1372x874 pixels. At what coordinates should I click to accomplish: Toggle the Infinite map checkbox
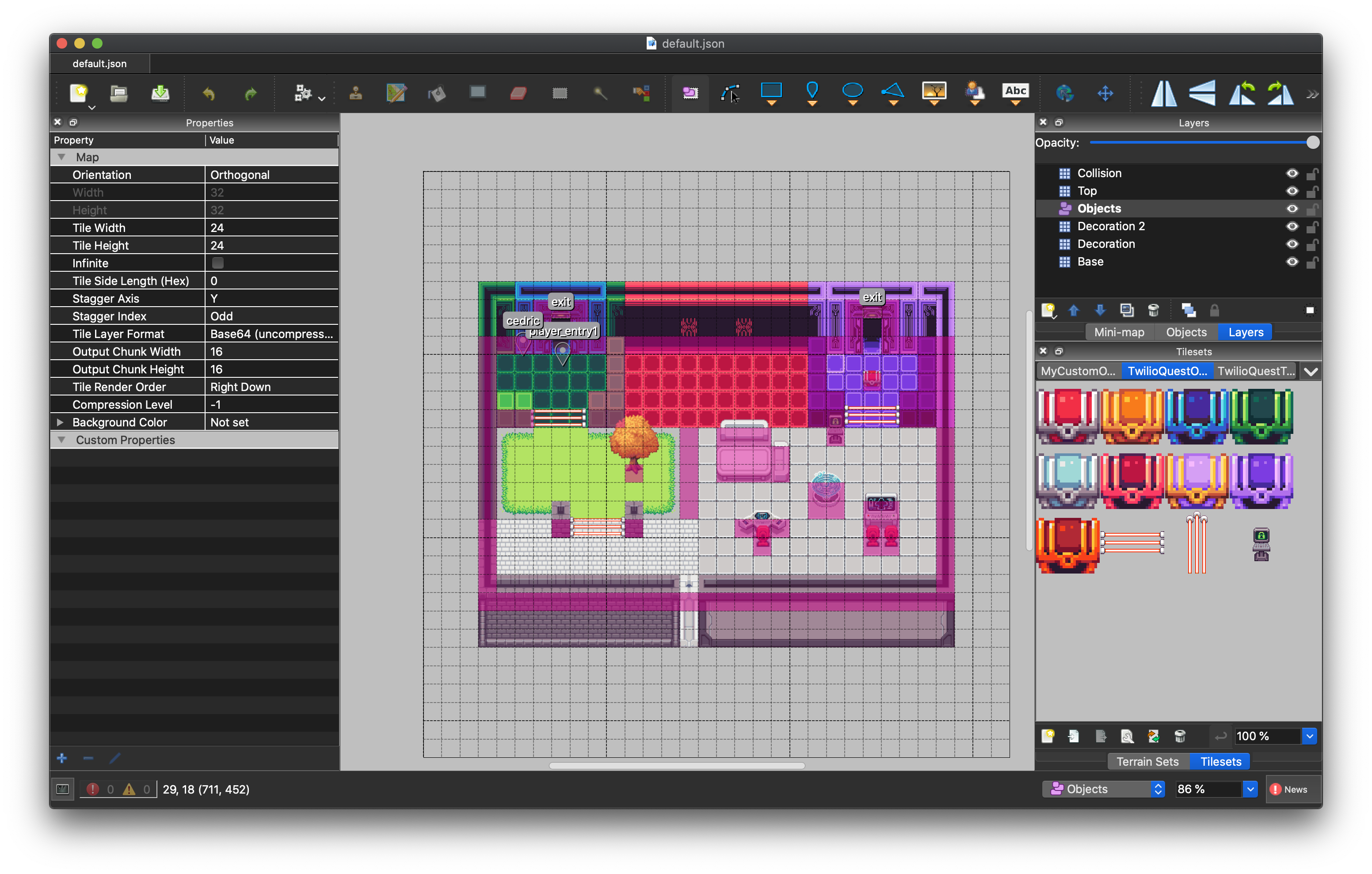[x=217, y=262]
